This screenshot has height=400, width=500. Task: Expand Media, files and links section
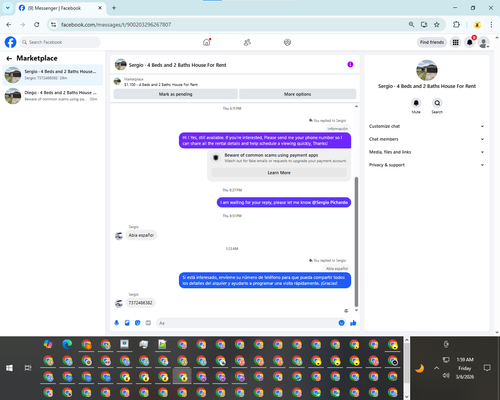[x=426, y=152]
